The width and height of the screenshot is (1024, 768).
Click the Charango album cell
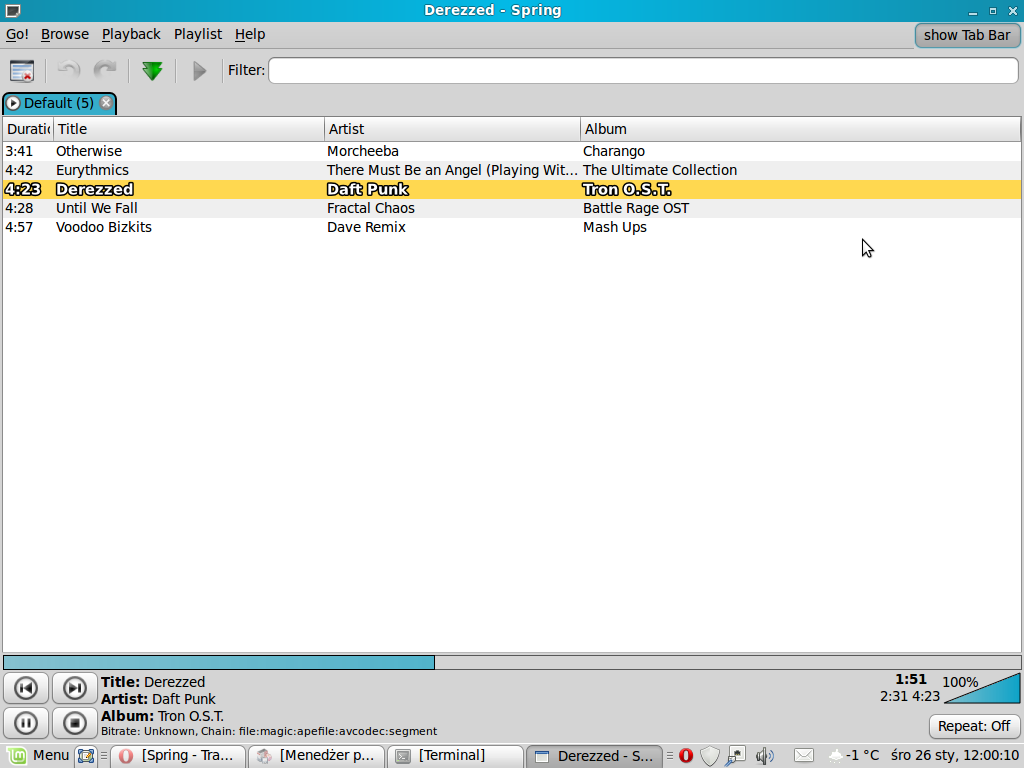point(614,151)
